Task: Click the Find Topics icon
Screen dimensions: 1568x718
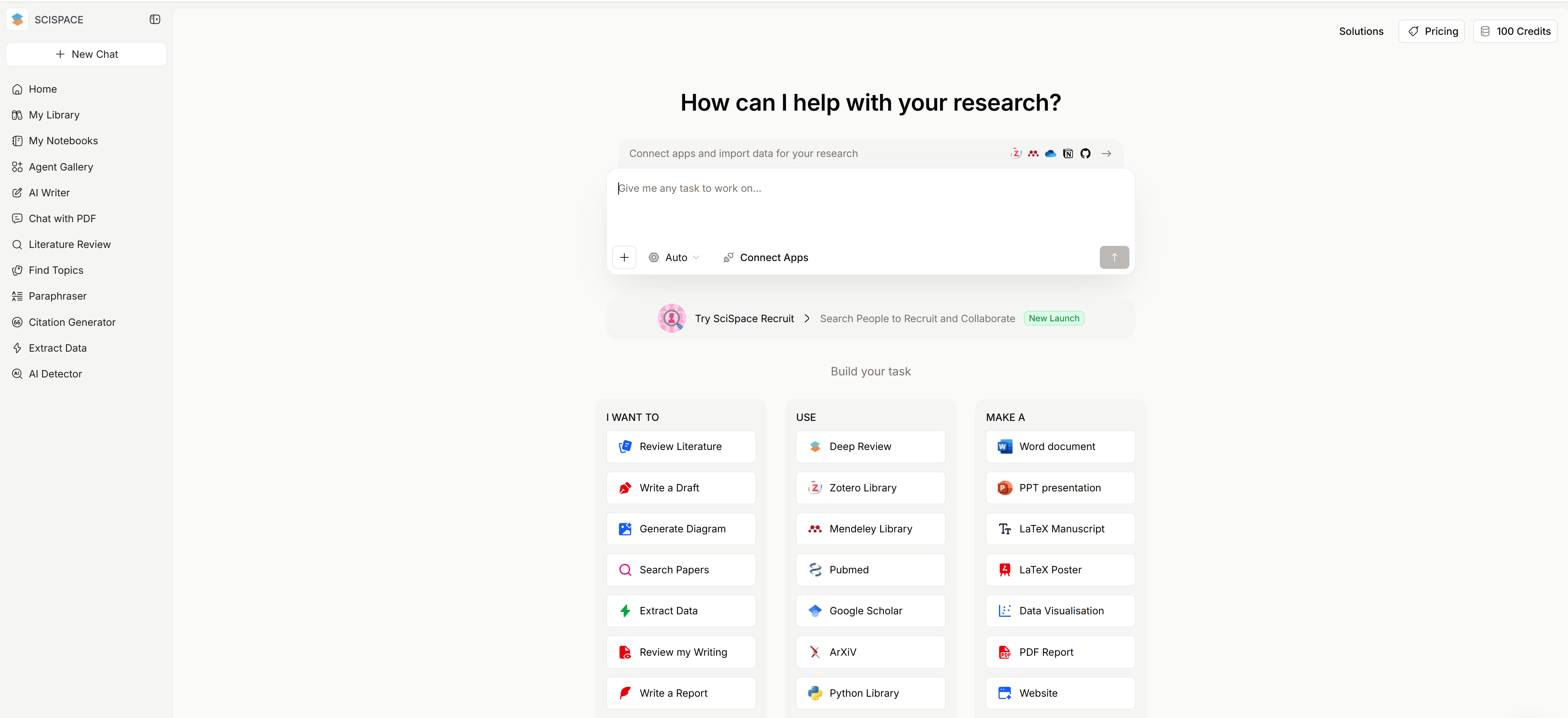Action: 17,270
